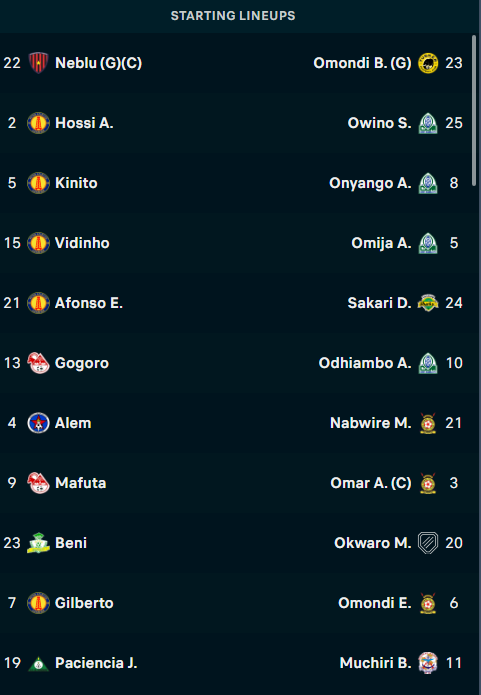Screen dimensions: 481x695
Task: Click the green crest beside Owino S.
Action: pyautogui.click(x=428, y=123)
